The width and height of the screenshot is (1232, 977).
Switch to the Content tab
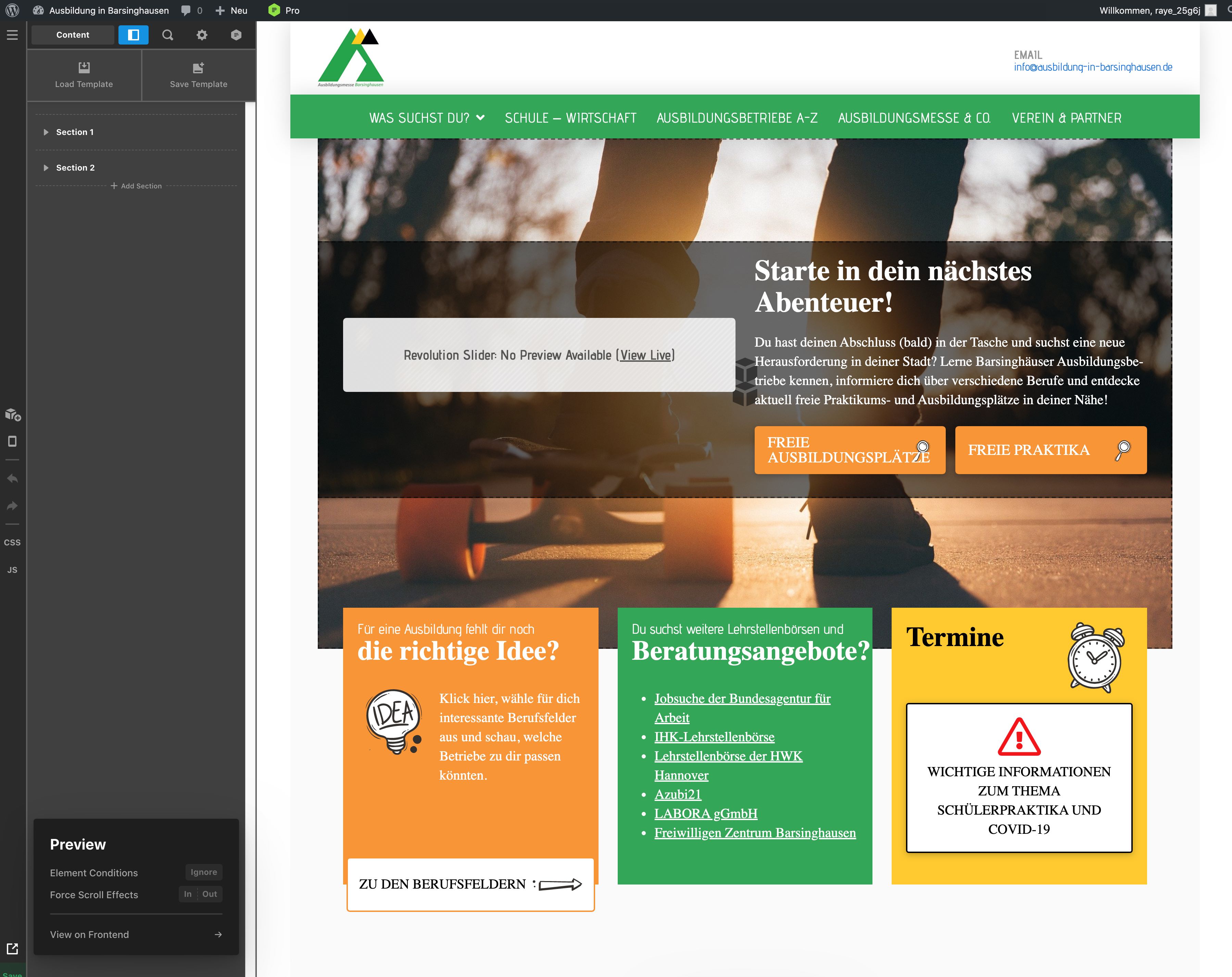(x=73, y=35)
